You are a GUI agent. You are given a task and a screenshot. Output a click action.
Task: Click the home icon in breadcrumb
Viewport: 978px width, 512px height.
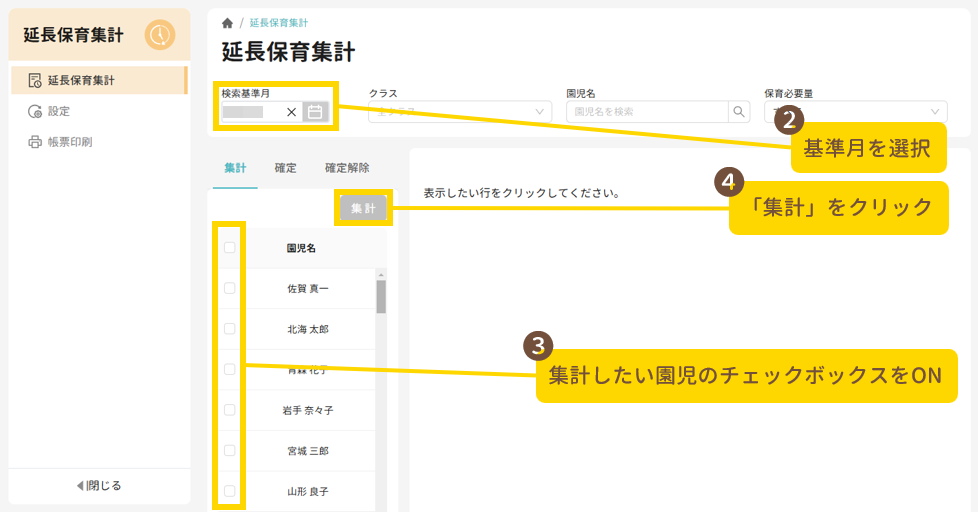pos(227,22)
